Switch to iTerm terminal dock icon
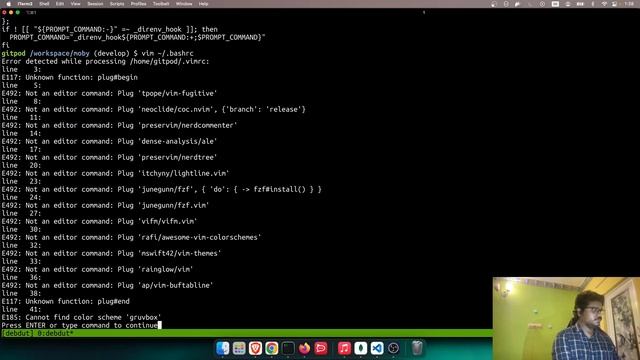 pyautogui.click(x=288, y=348)
